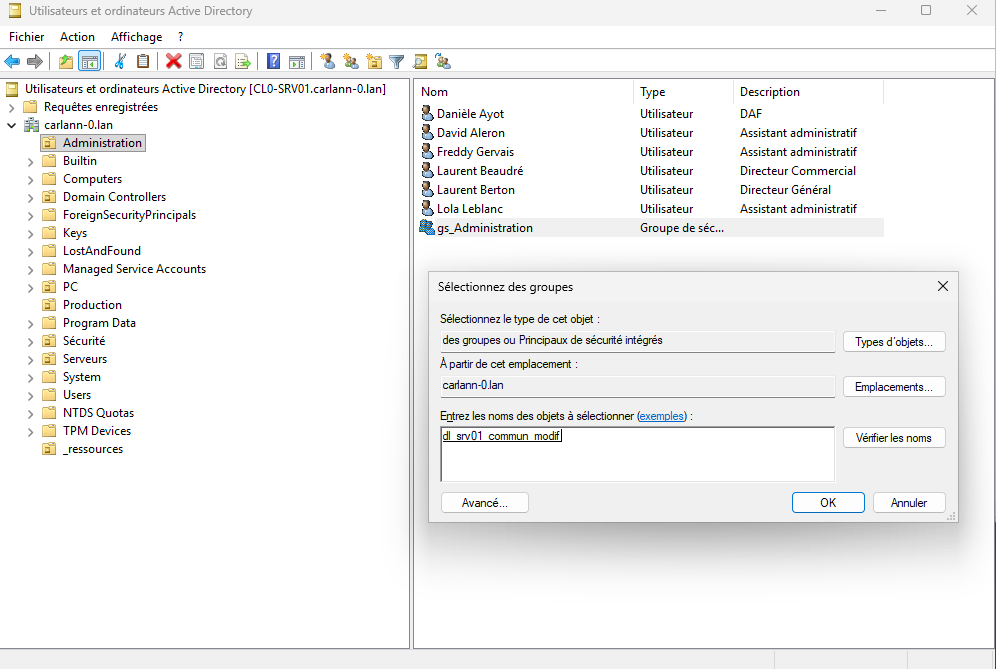The image size is (996, 669).
Task: Expand the Sécurité organizational unit
Action: [x=30, y=341]
